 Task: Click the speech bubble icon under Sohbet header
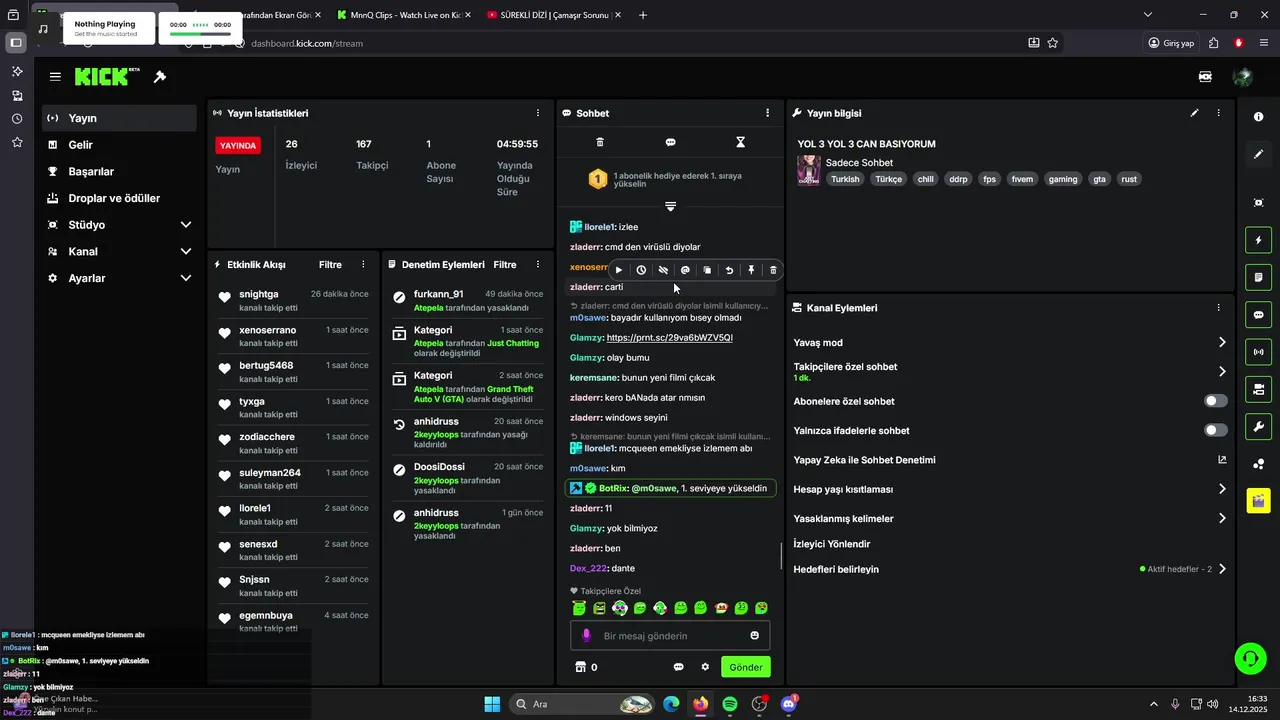tap(671, 142)
